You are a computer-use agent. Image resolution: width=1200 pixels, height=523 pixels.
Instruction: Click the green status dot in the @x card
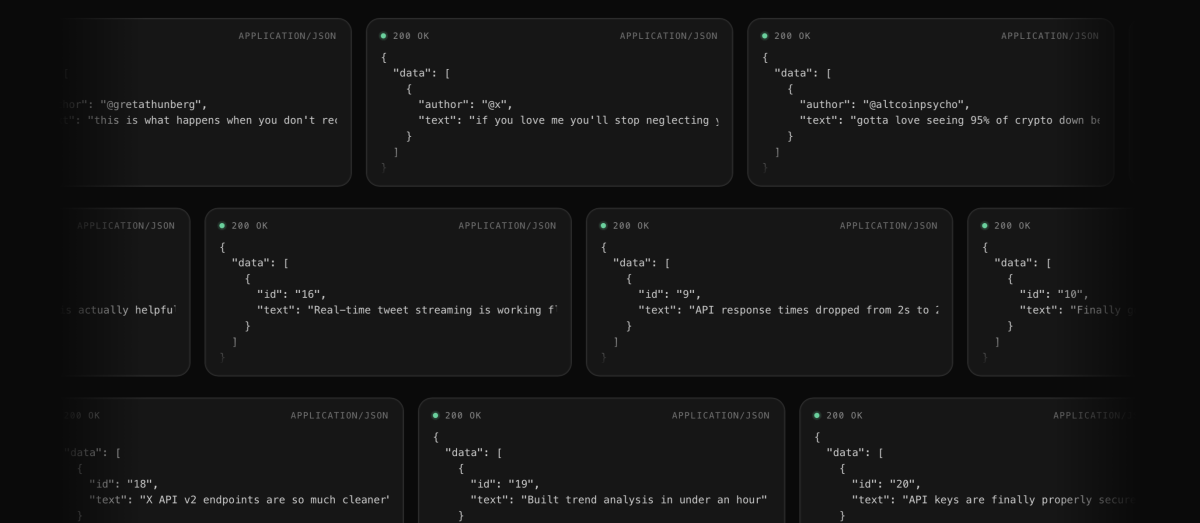tap(383, 36)
